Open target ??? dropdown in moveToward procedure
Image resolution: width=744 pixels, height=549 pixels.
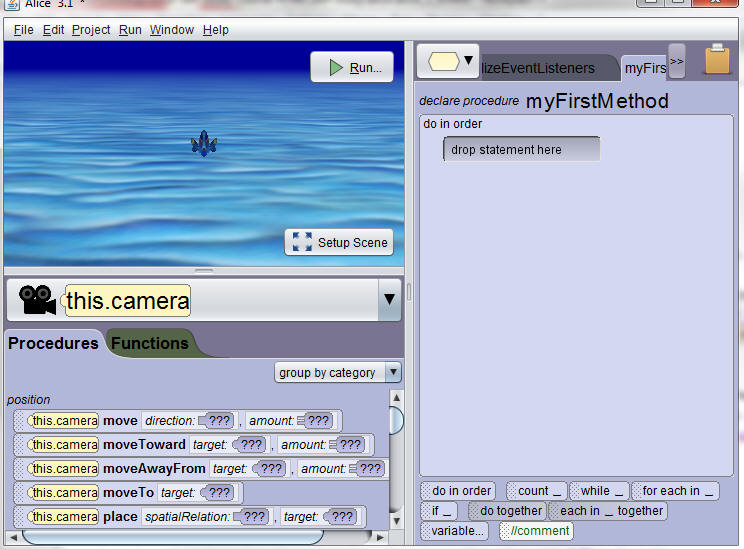(249, 445)
